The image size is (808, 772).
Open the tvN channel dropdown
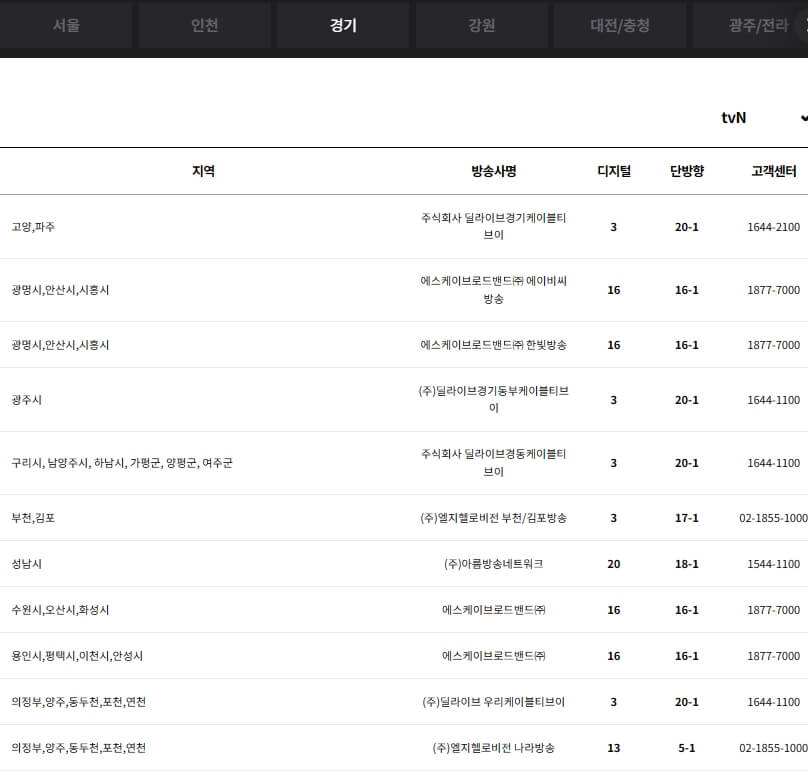pos(764,118)
